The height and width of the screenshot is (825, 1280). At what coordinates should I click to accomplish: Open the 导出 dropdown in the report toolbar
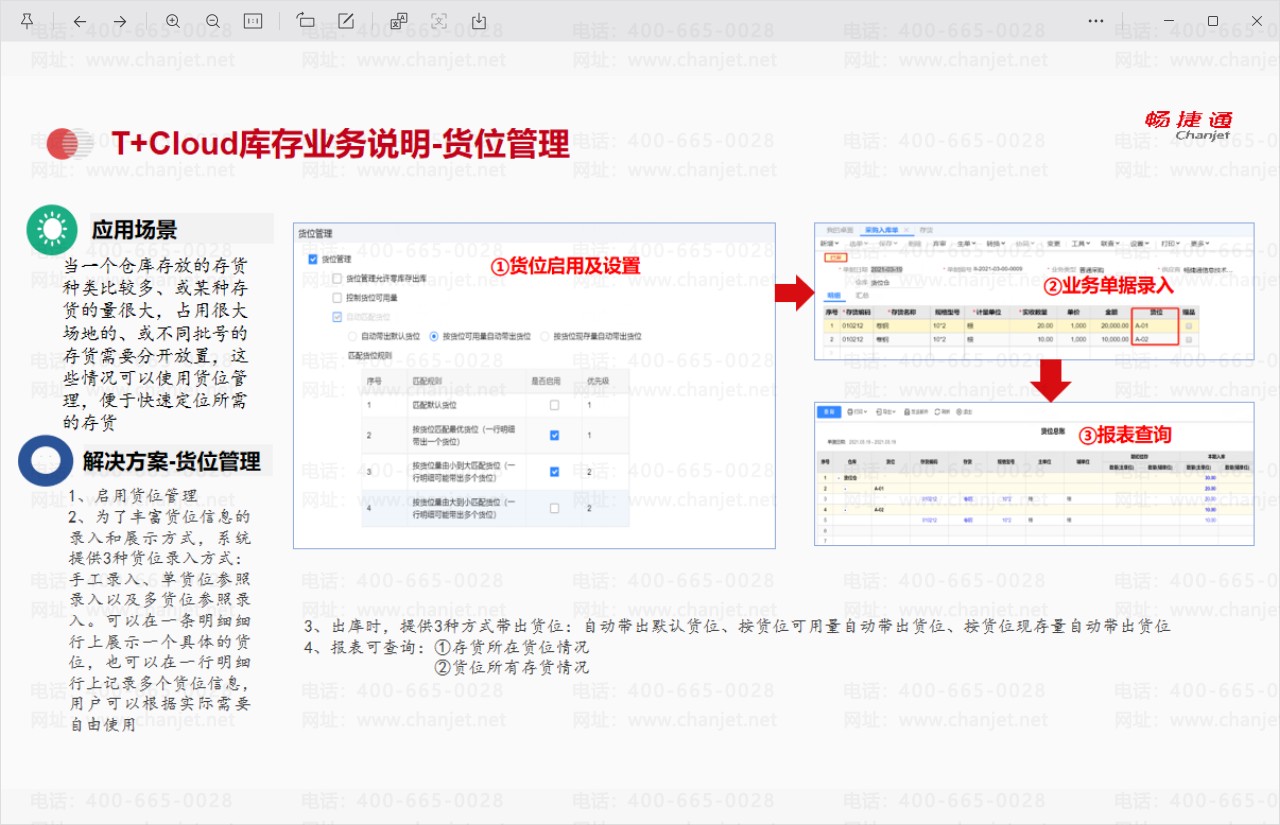tap(884, 412)
